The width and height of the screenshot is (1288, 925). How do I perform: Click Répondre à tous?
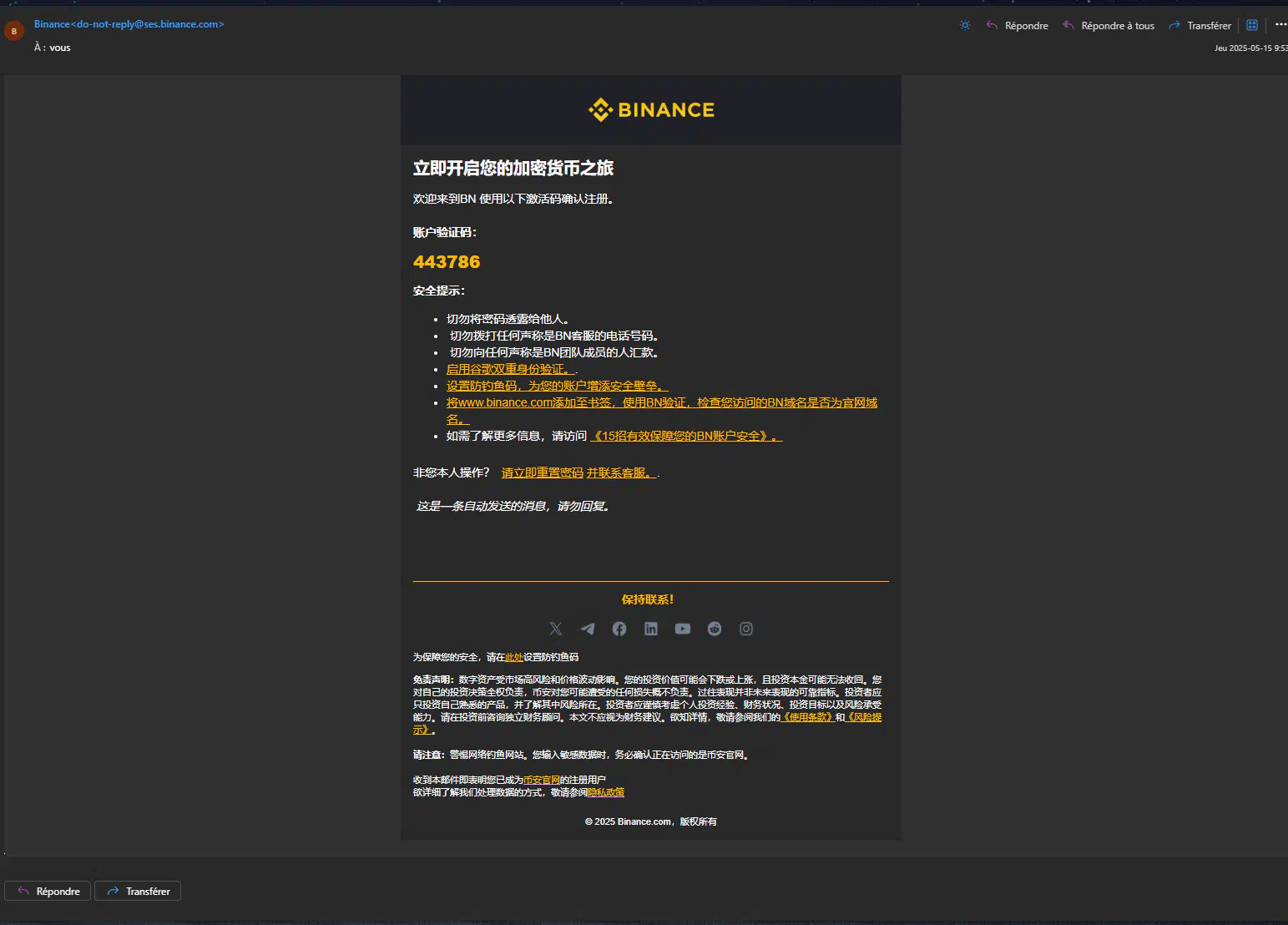(1109, 25)
